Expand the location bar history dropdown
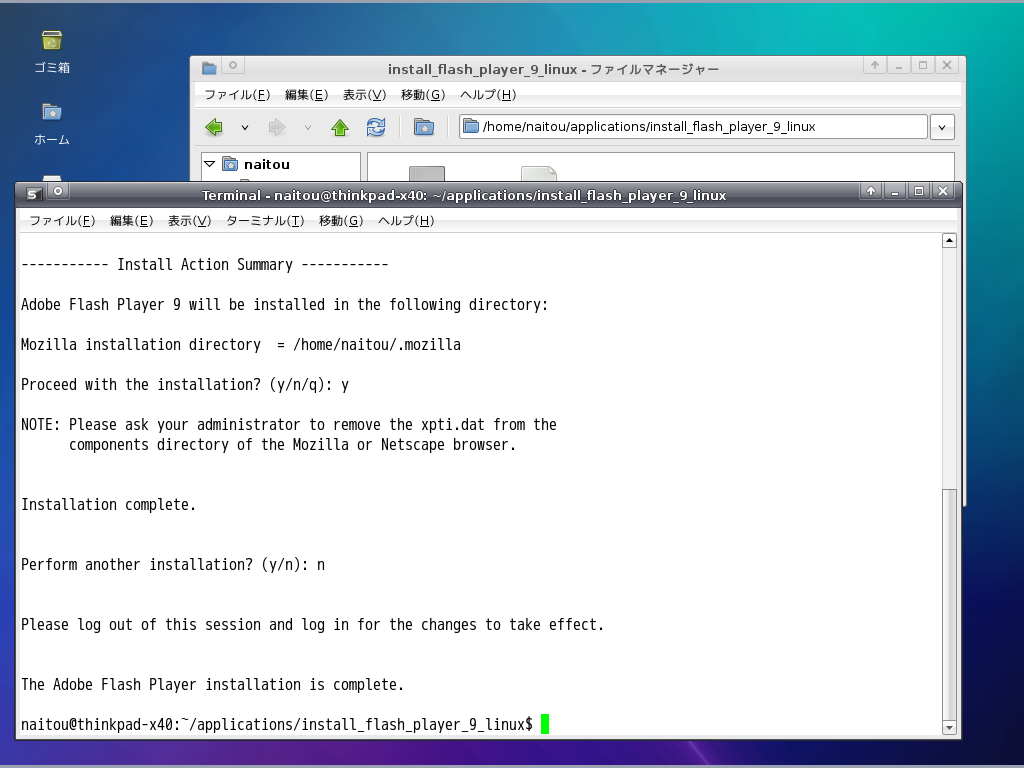This screenshot has width=1024, height=768. click(x=942, y=127)
